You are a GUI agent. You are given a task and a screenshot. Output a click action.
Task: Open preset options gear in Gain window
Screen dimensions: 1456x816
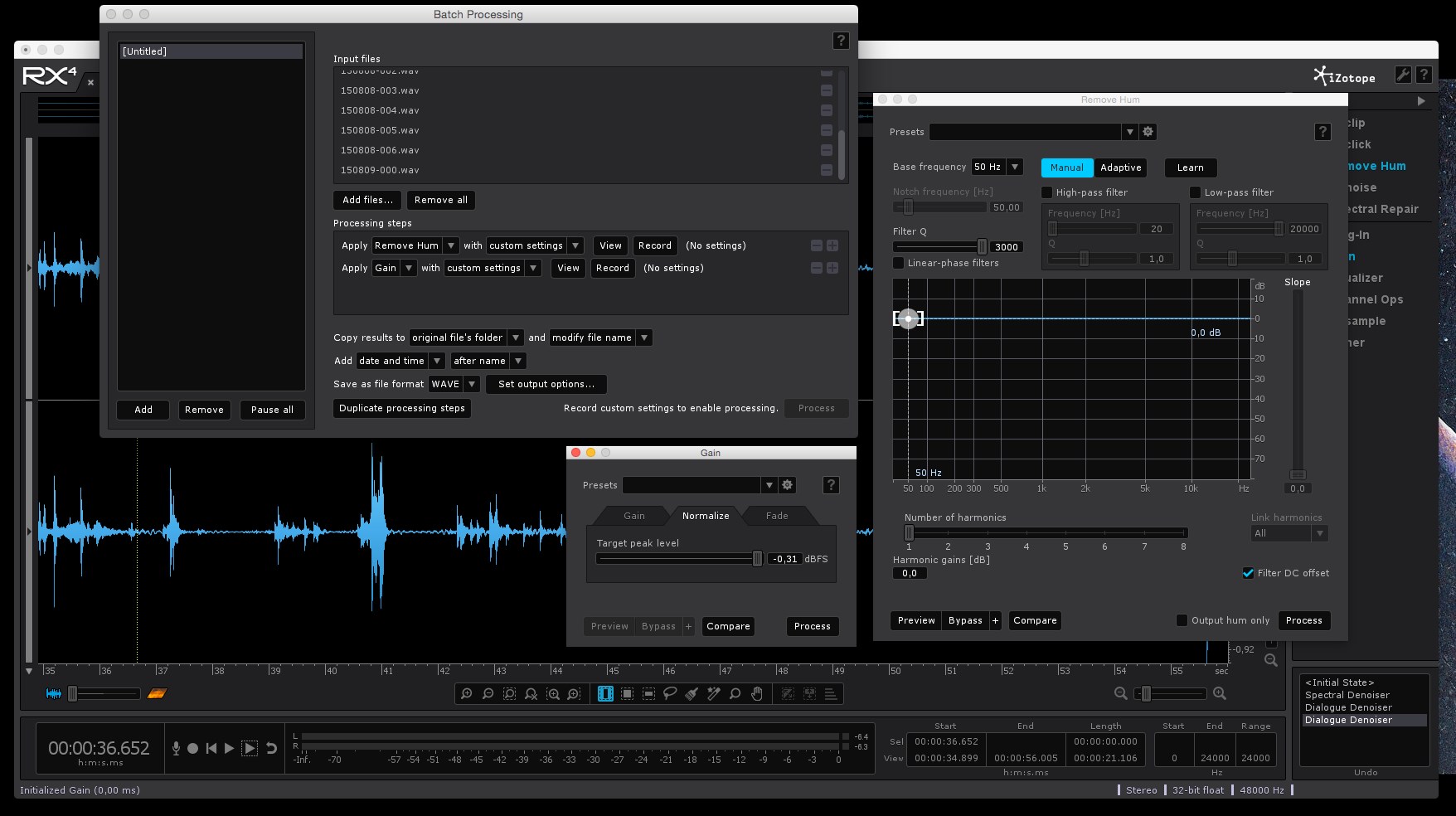pos(788,485)
